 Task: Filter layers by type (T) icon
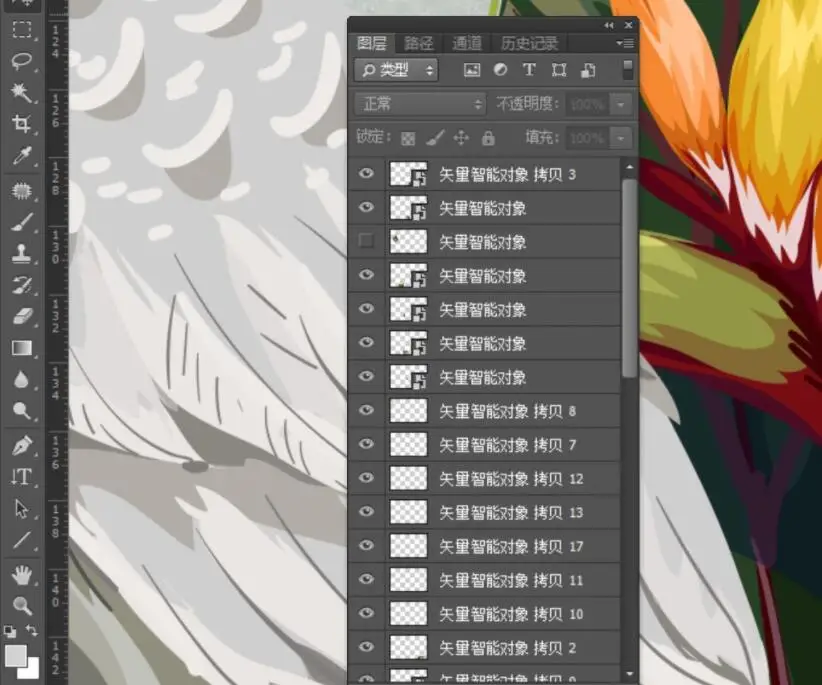tap(529, 70)
